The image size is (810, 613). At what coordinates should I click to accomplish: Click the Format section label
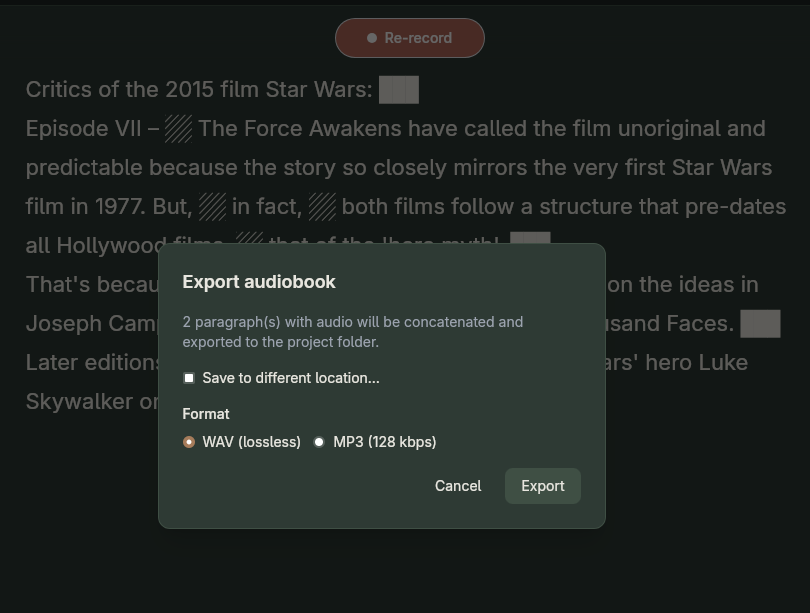[x=205, y=413]
